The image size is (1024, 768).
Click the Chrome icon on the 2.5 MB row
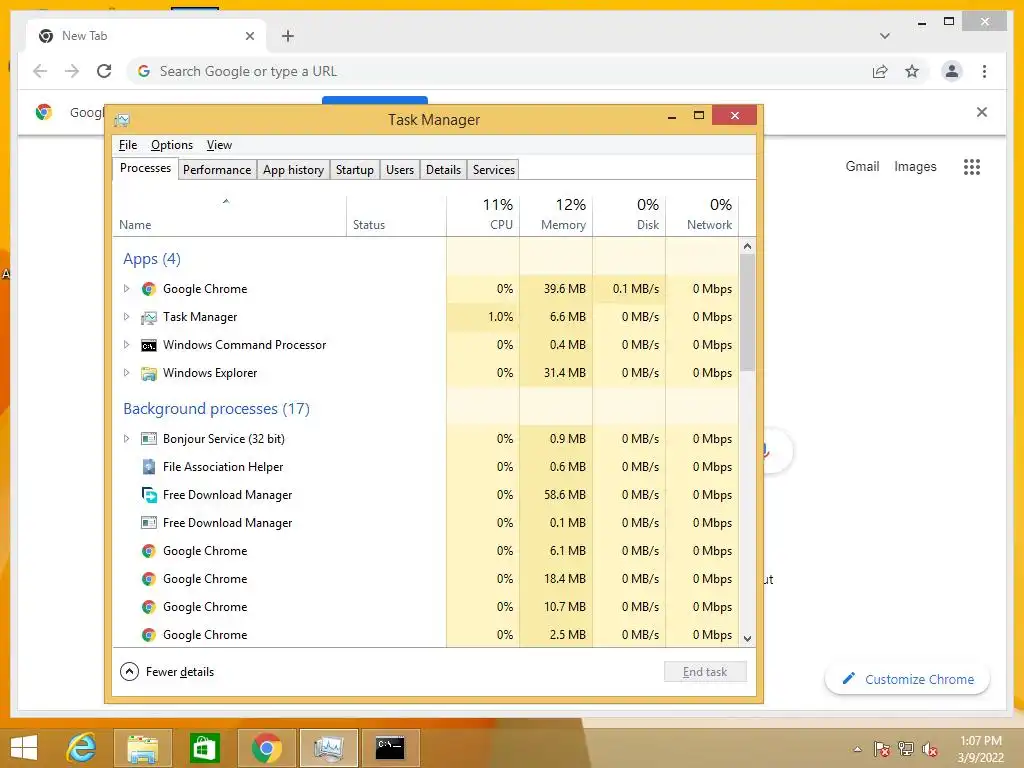coord(149,635)
